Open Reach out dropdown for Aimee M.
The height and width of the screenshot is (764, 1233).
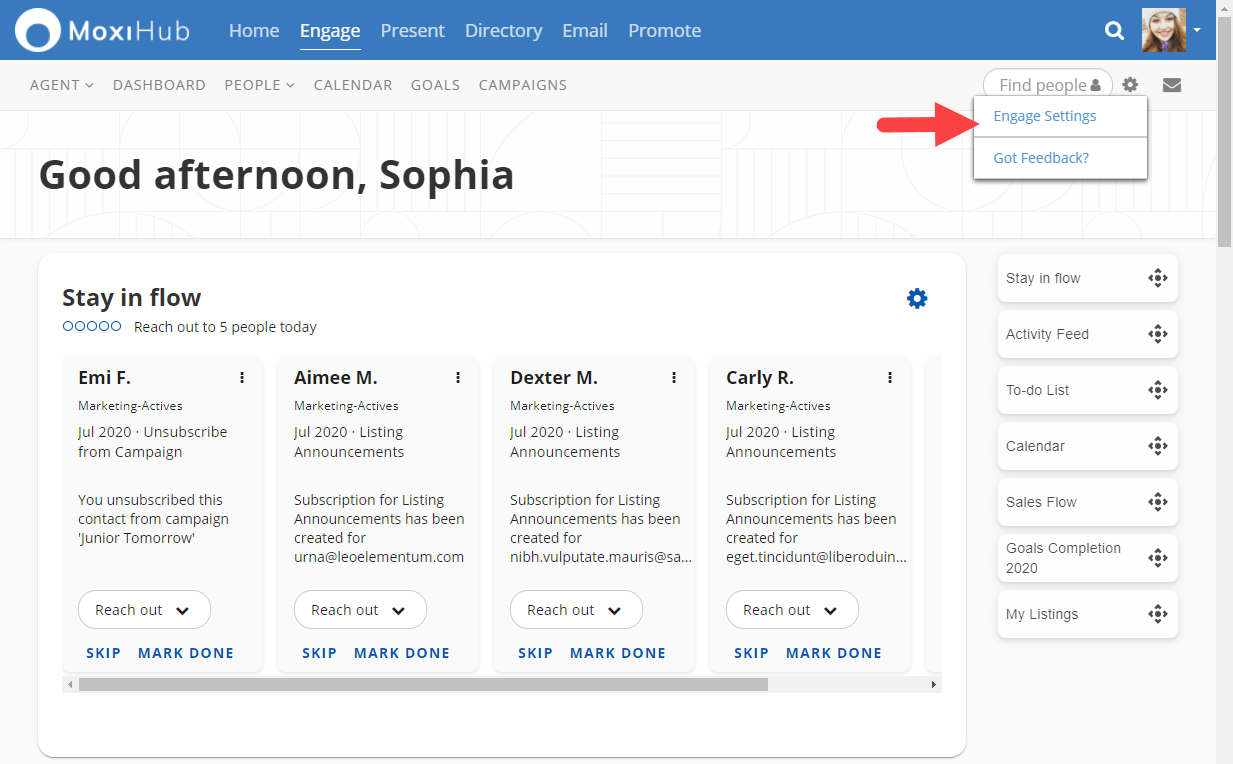pyautogui.click(x=360, y=610)
